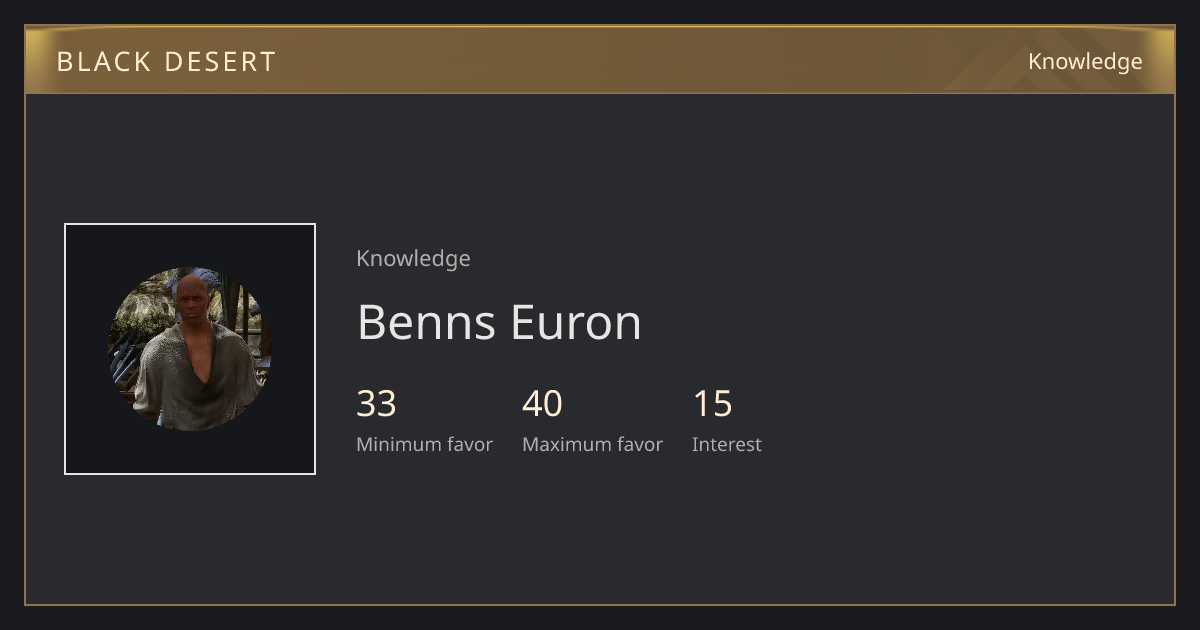Click the Benns Euron name heading

pos(499,322)
